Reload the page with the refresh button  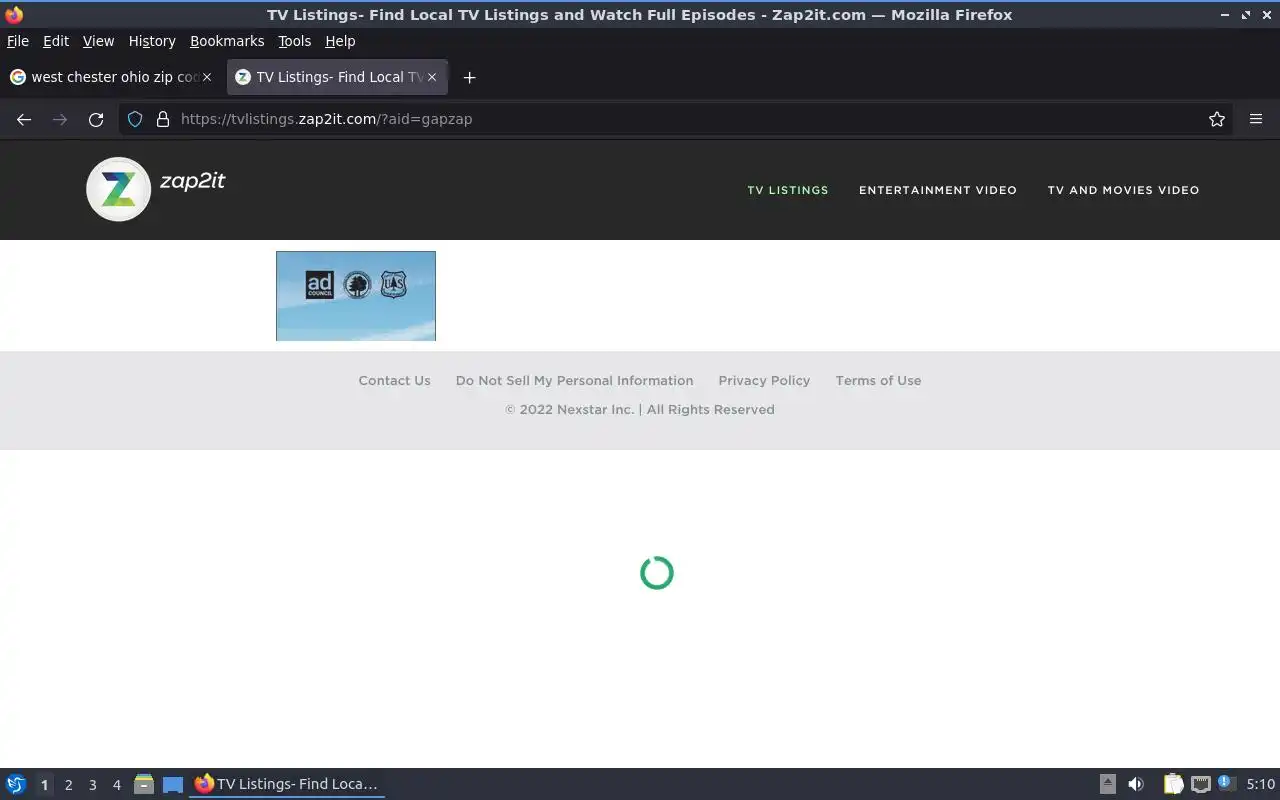pos(96,119)
